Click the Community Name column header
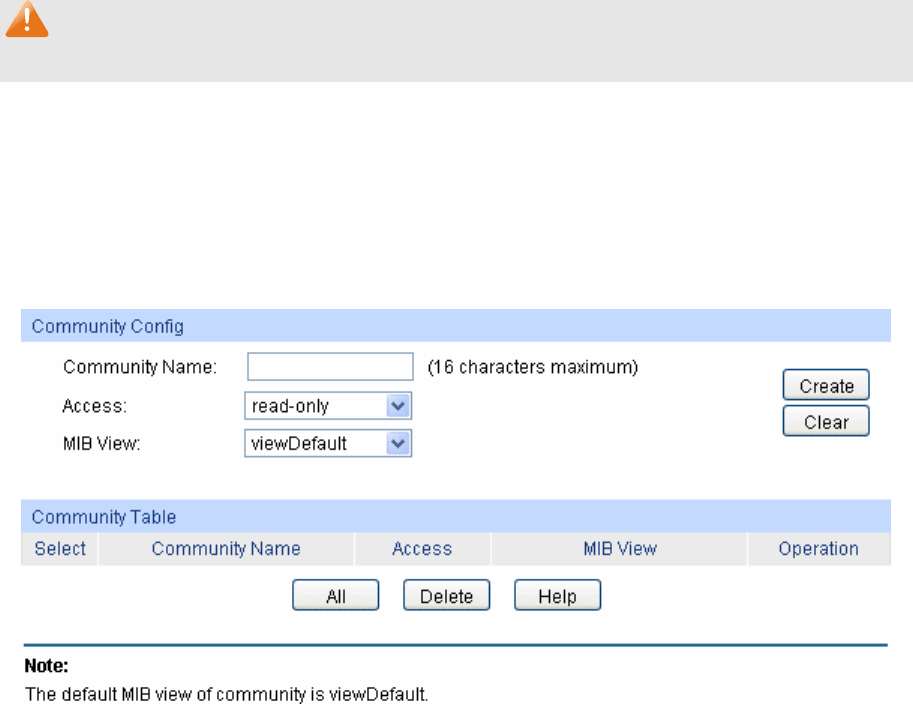This screenshot has height=704, width=913. [226, 549]
